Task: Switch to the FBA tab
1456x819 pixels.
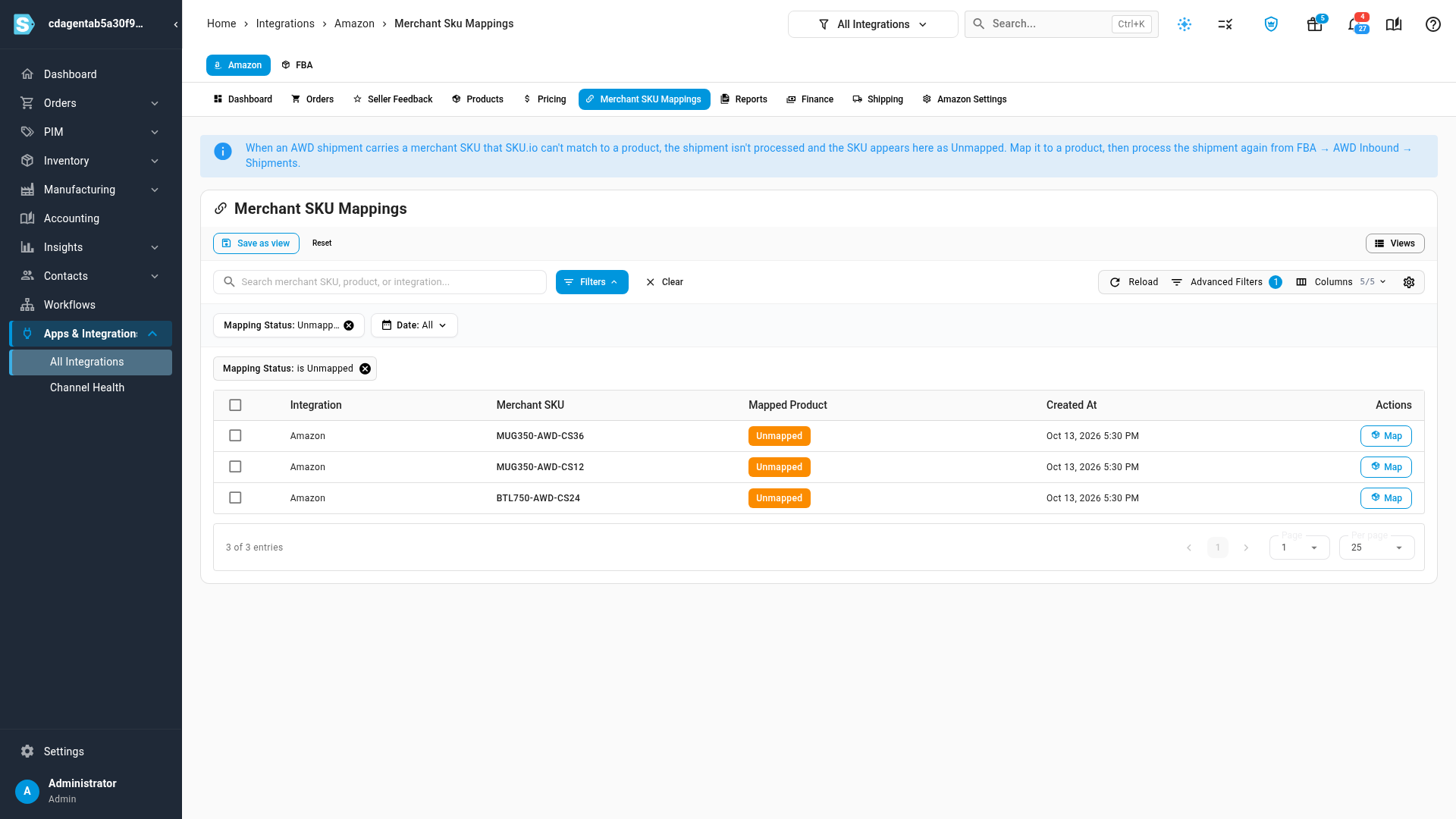Action: 297,65
